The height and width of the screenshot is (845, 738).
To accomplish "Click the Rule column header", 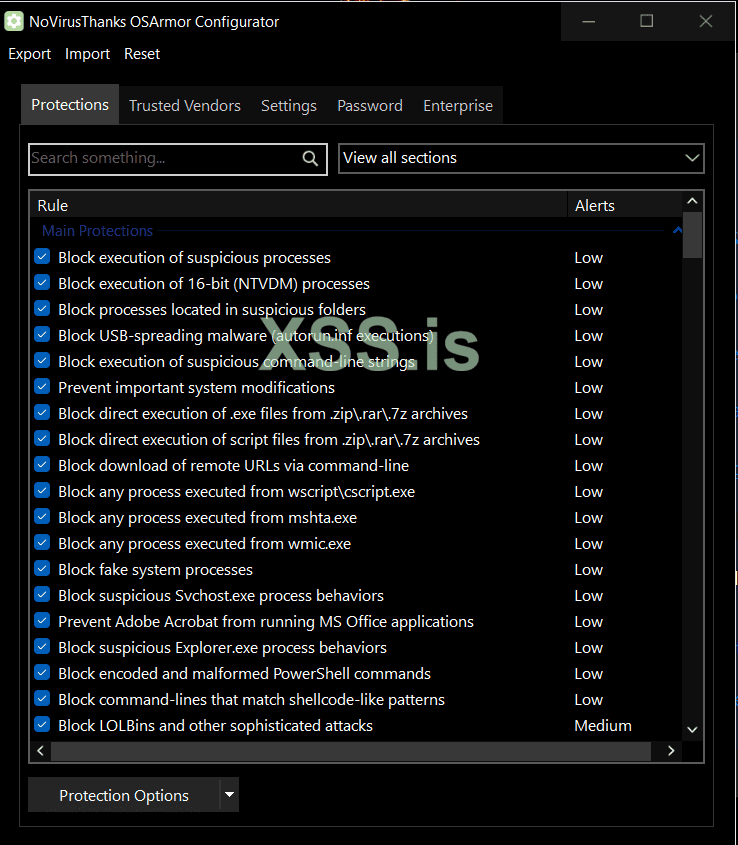I will [299, 205].
